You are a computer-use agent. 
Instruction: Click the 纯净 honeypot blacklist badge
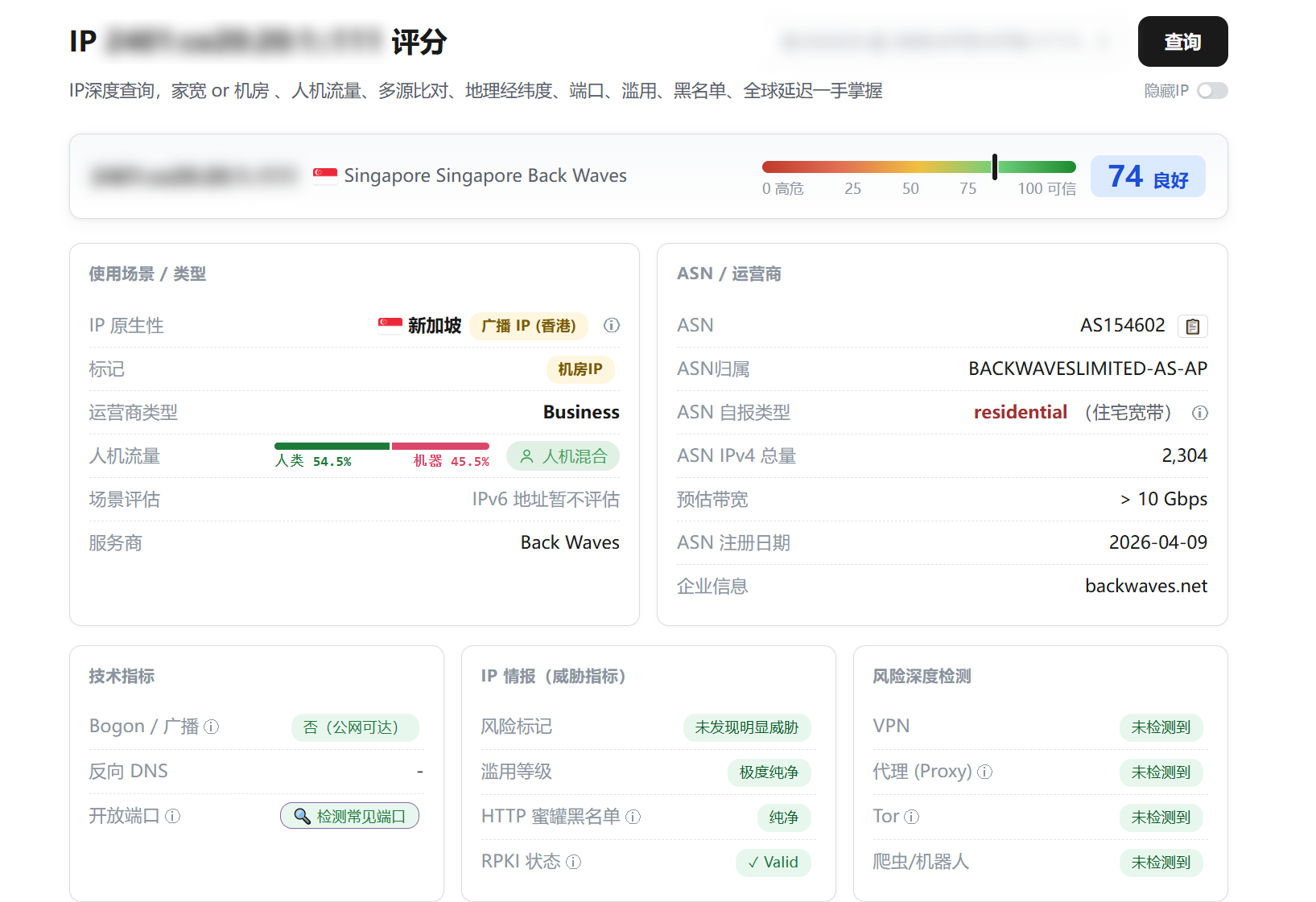point(784,818)
